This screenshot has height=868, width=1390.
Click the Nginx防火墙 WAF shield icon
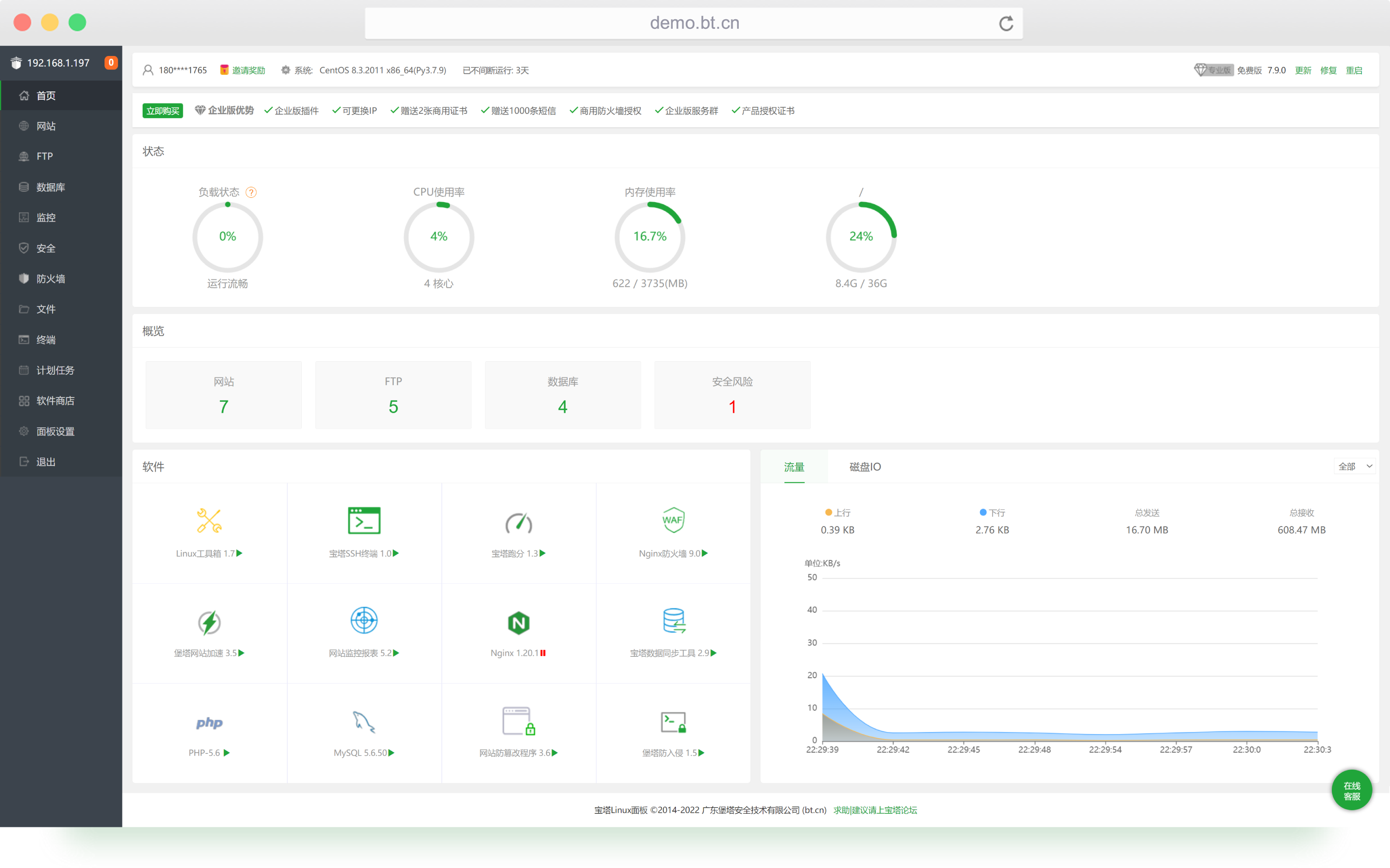(673, 520)
